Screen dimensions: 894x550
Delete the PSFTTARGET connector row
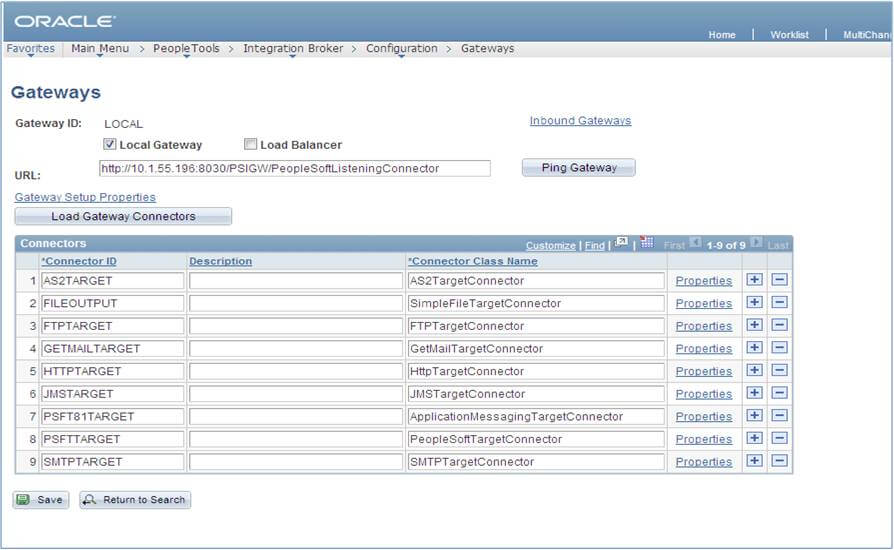coord(779,438)
